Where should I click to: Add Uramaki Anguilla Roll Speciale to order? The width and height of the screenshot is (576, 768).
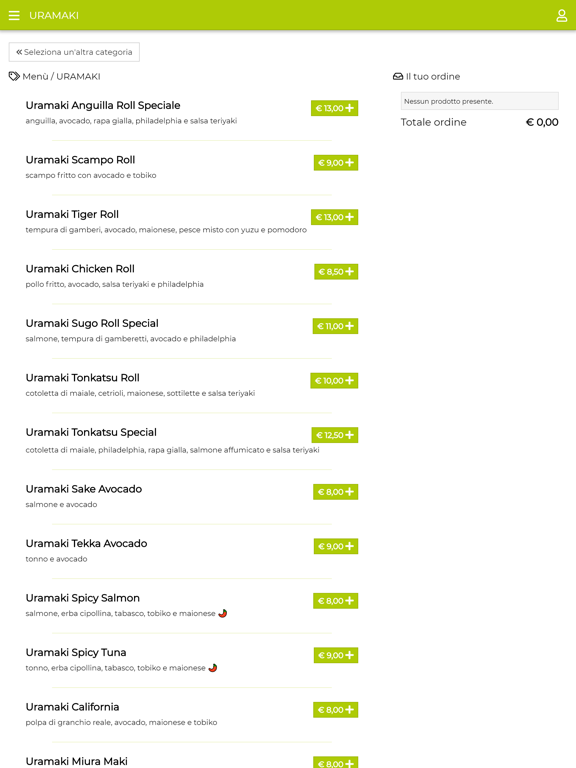pyautogui.click(x=335, y=108)
